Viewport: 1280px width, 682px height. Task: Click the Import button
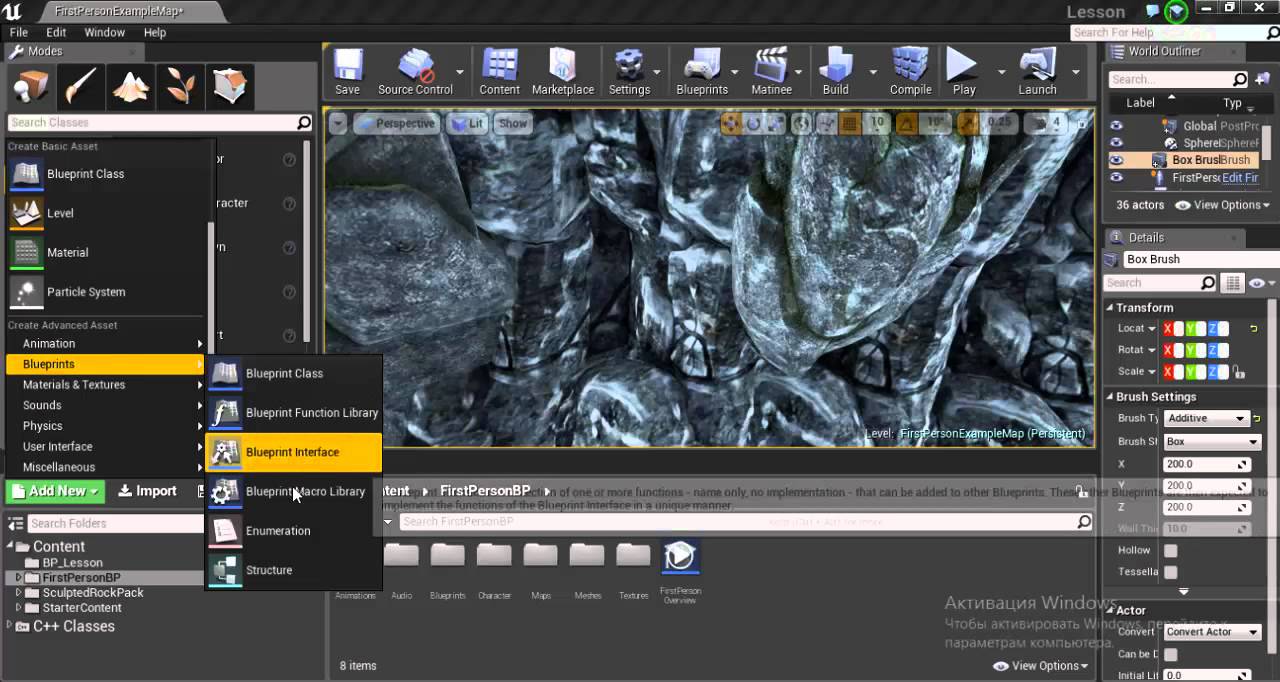147,491
